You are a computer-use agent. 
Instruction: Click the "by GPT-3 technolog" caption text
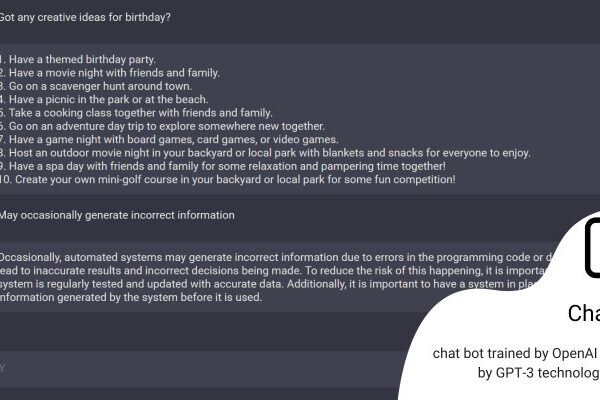[538, 373]
